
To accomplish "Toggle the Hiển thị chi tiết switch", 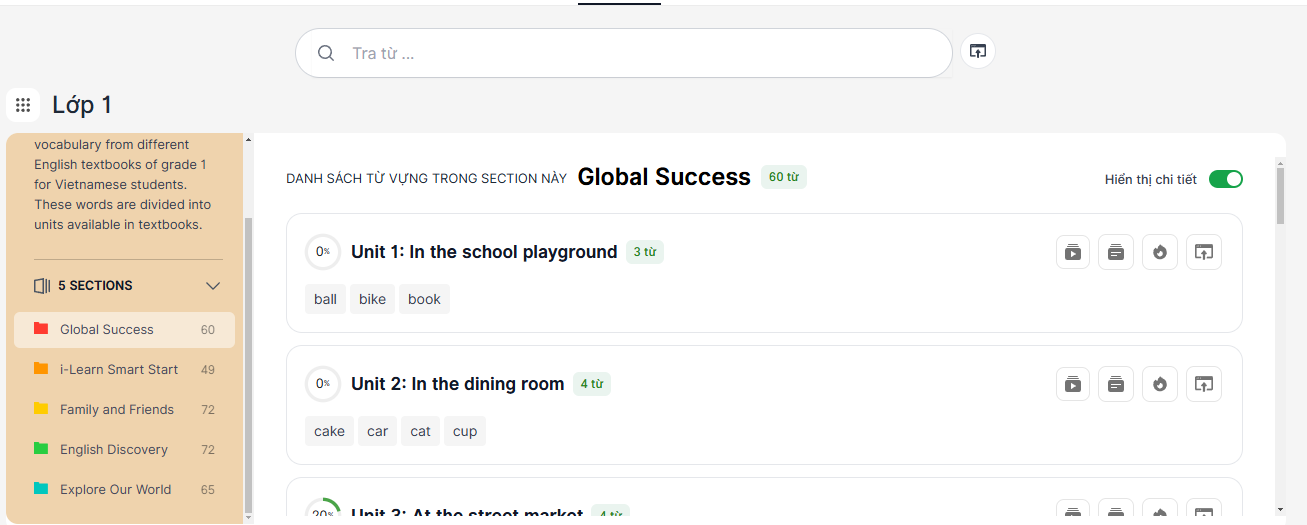I will tap(1225, 179).
